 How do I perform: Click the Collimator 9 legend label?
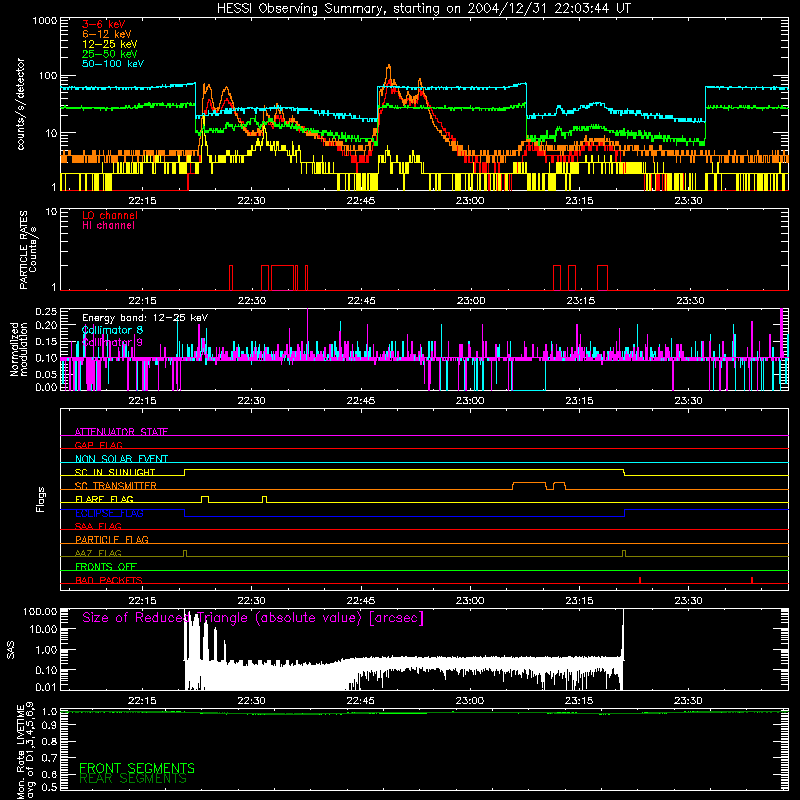click(x=112, y=342)
